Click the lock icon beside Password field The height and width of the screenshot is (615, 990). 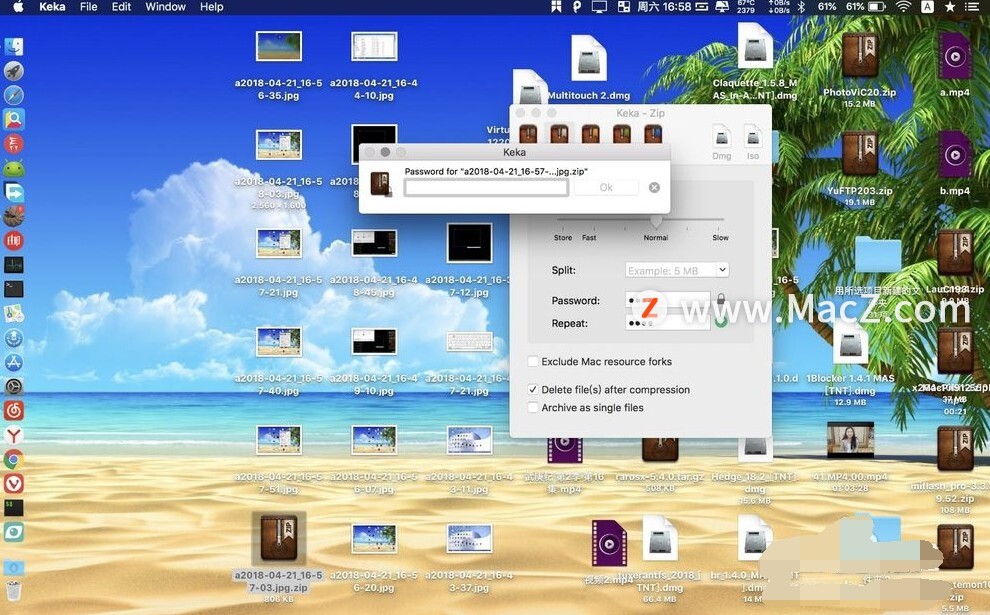(x=721, y=299)
